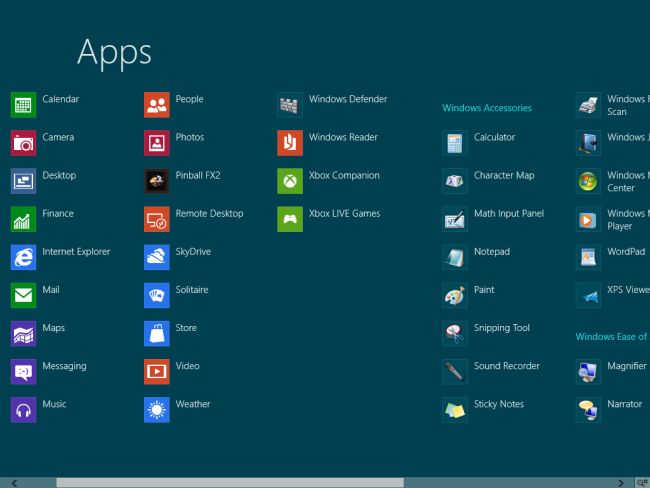Screen dimensions: 650x488
Task: Click the "Pinball FX2" label
Action: [198, 175]
